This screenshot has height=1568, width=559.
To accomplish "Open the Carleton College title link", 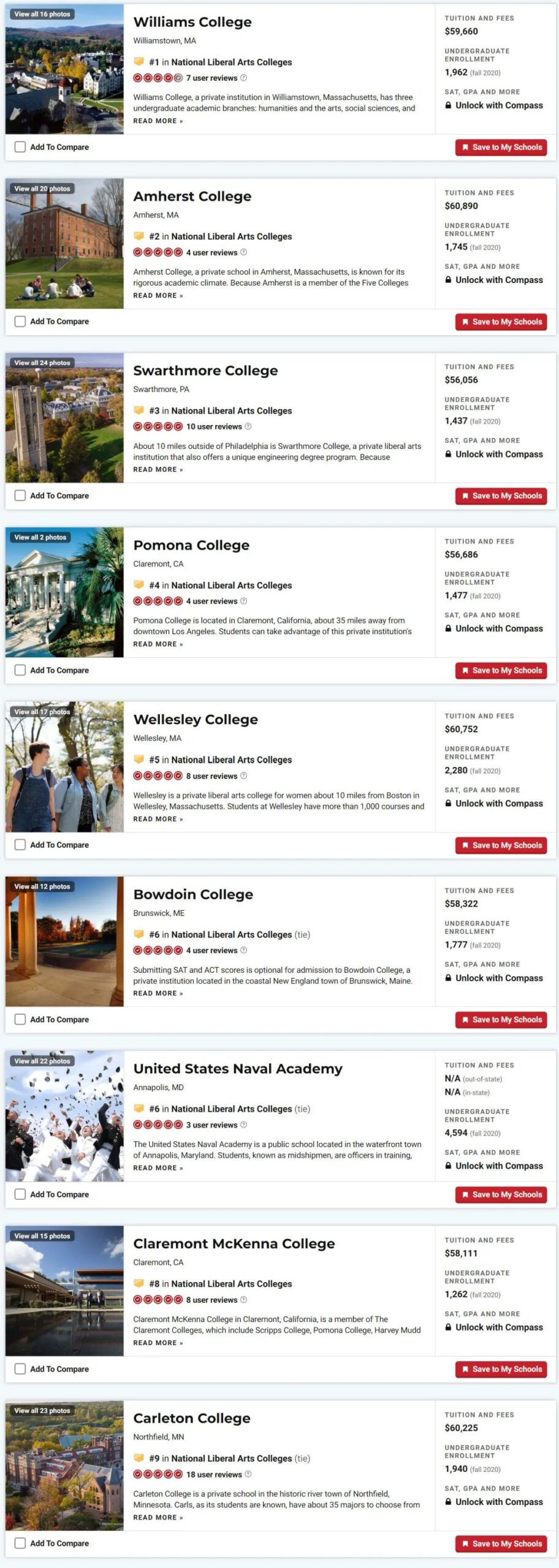I will coord(192,1419).
